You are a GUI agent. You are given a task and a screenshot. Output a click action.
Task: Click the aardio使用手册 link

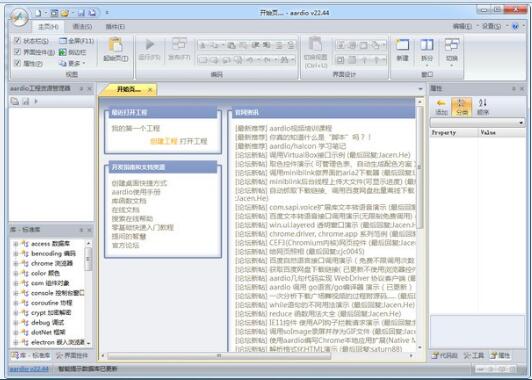point(136,192)
